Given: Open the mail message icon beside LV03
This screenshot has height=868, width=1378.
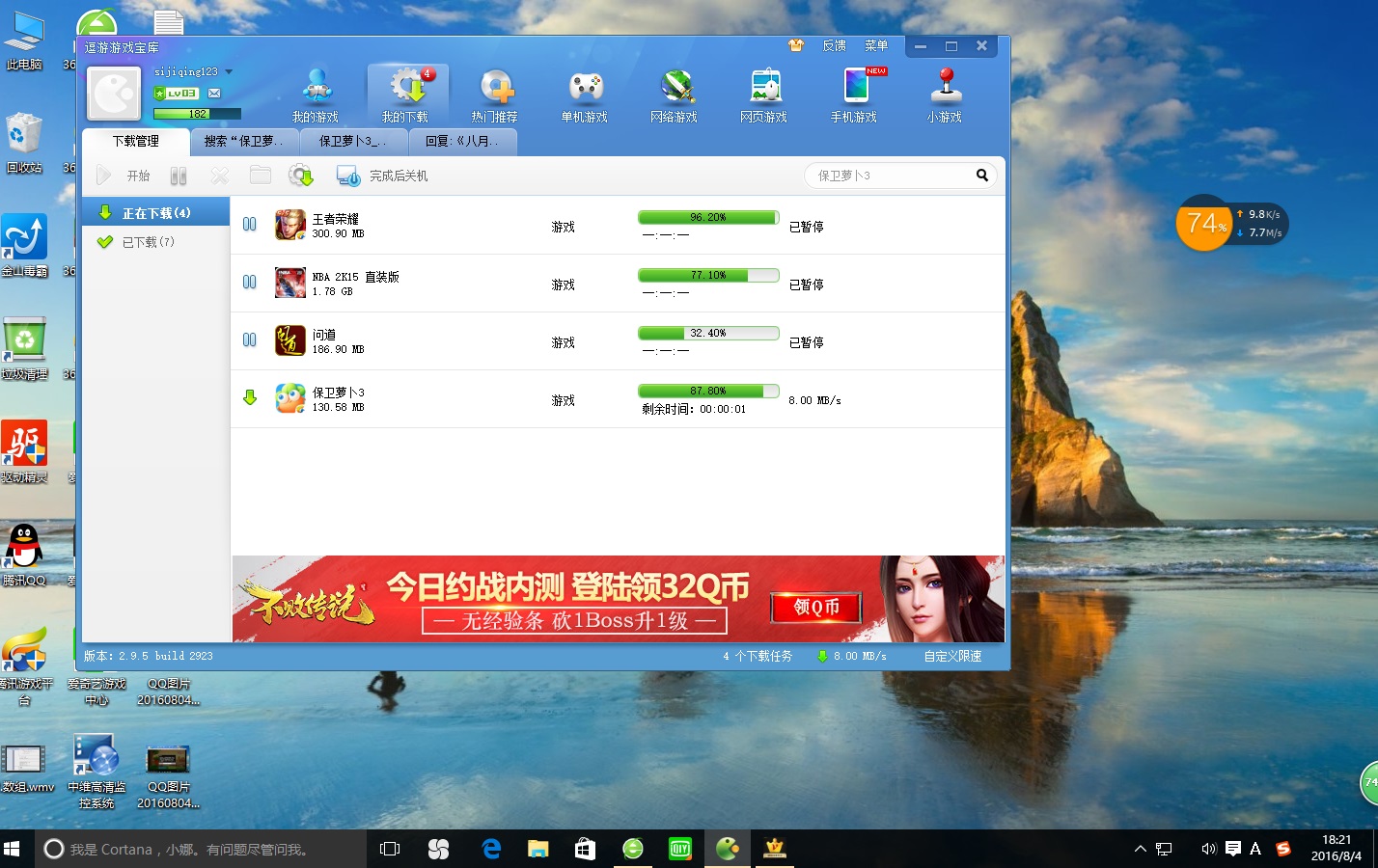Looking at the screenshot, I should tap(214, 94).
